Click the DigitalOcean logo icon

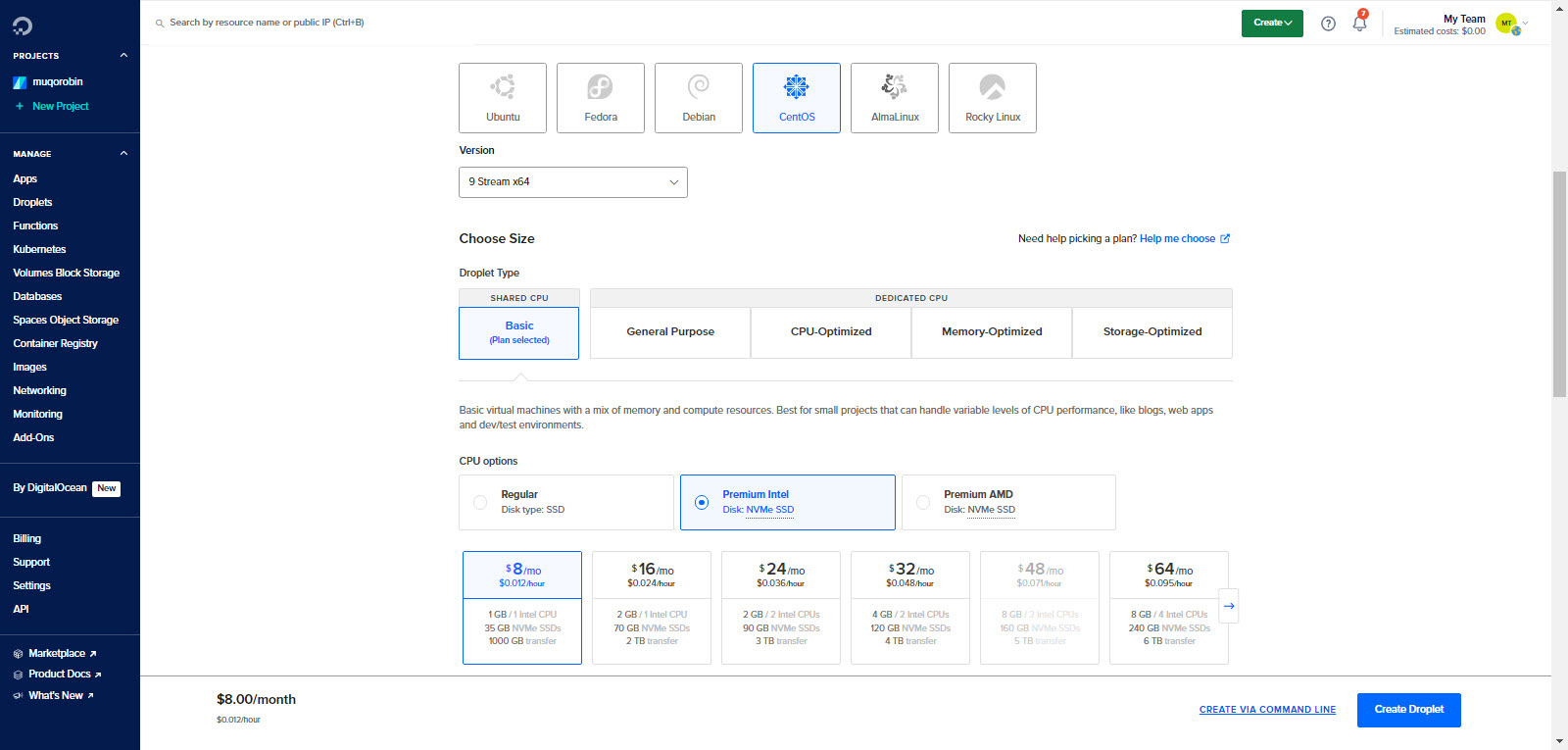tap(23, 25)
